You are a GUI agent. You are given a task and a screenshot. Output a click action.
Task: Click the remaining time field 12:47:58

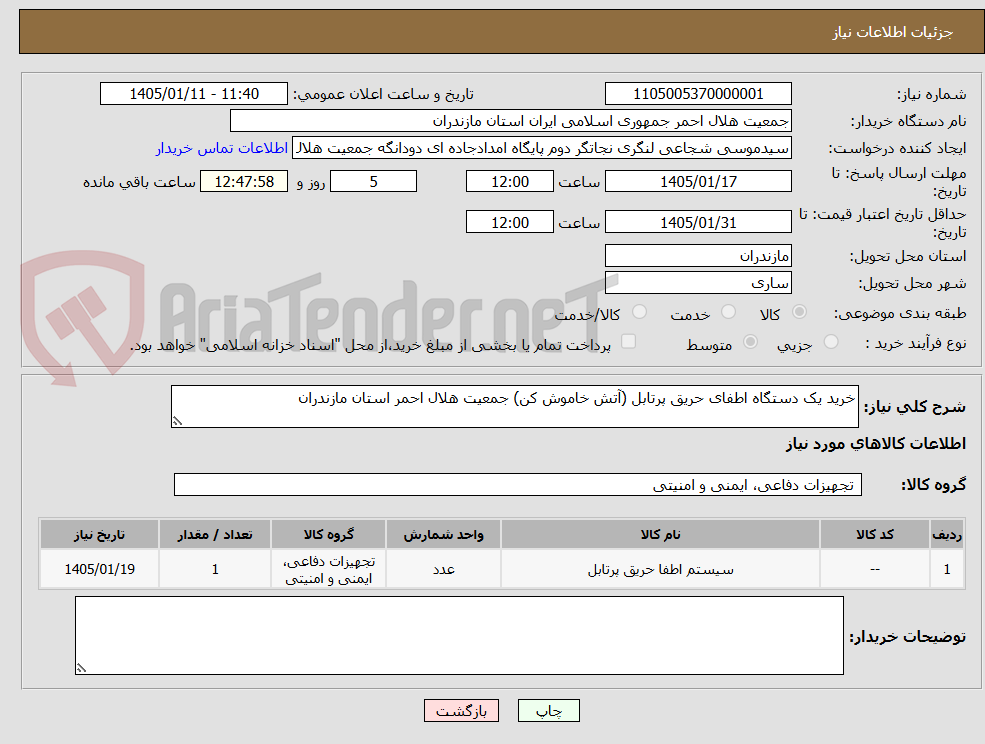pos(244,182)
